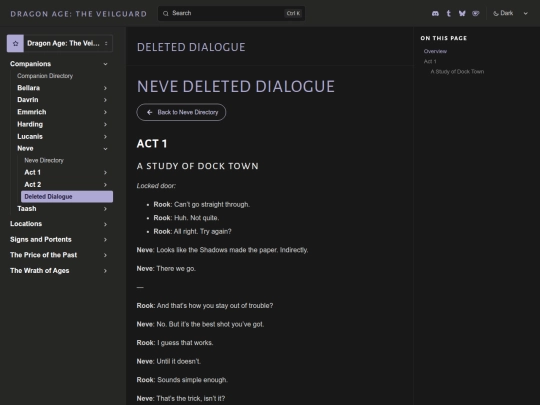This screenshot has height=405, width=540.
Task: Click the A STUDY OF DOCK TOWN heading
Action: (198, 166)
